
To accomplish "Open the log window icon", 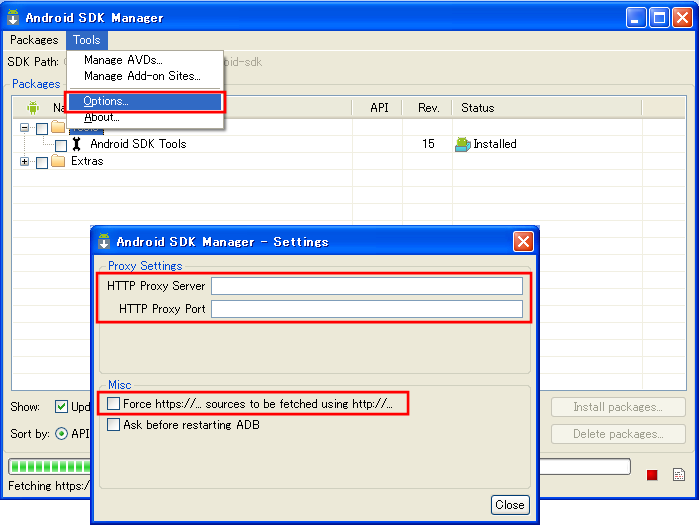I will (678, 475).
